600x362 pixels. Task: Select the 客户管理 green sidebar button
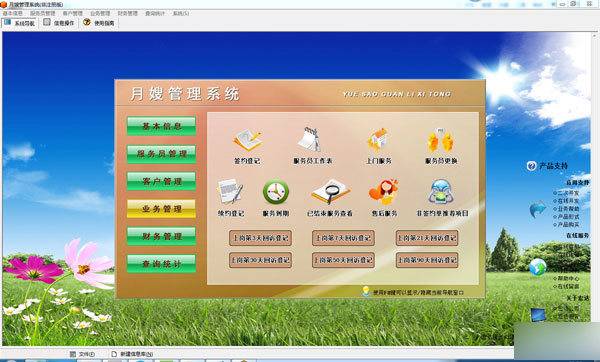pyautogui.click(x=161, y=181)
